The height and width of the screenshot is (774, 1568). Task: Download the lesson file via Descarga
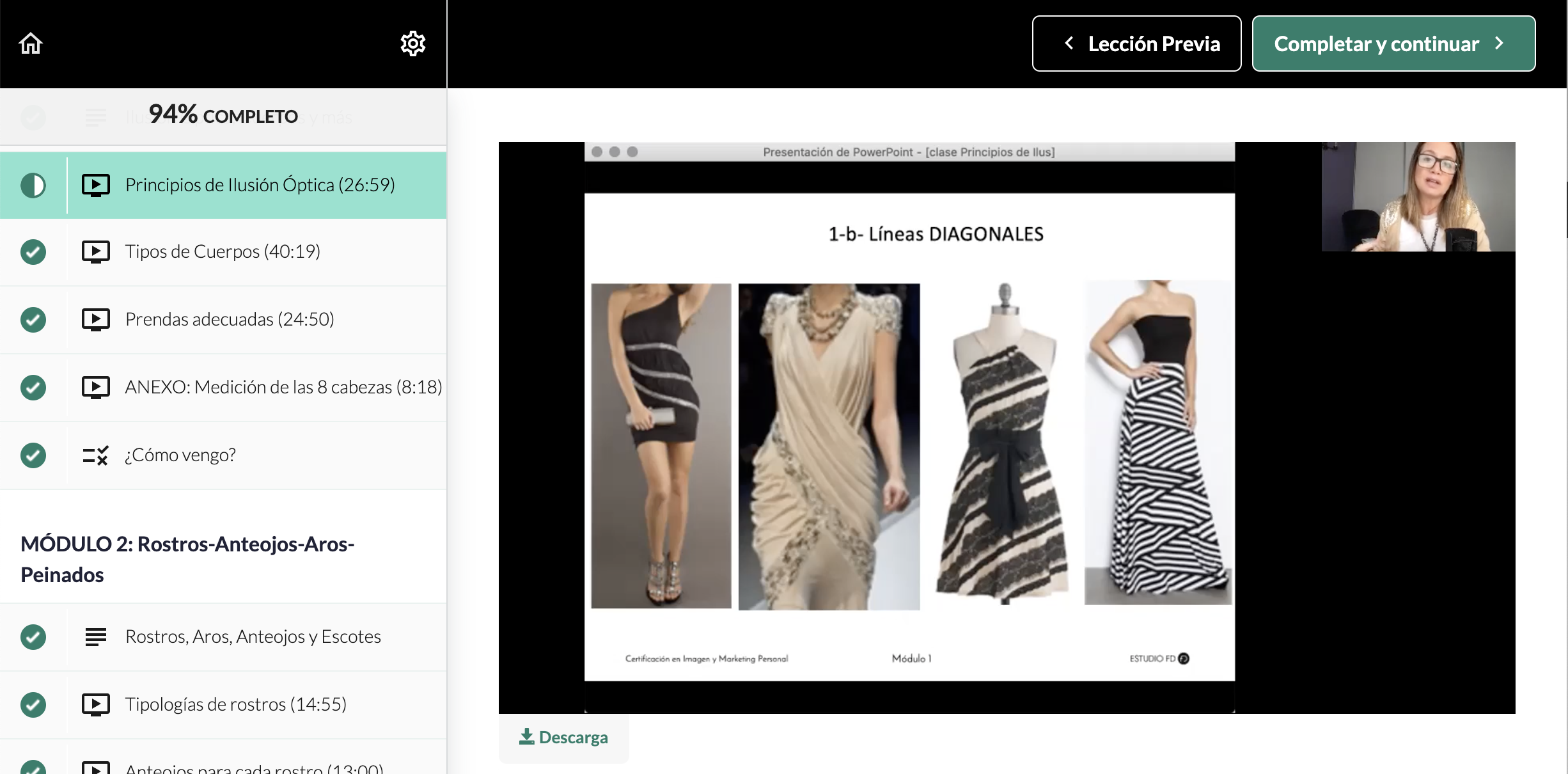[x=563, y=738]
